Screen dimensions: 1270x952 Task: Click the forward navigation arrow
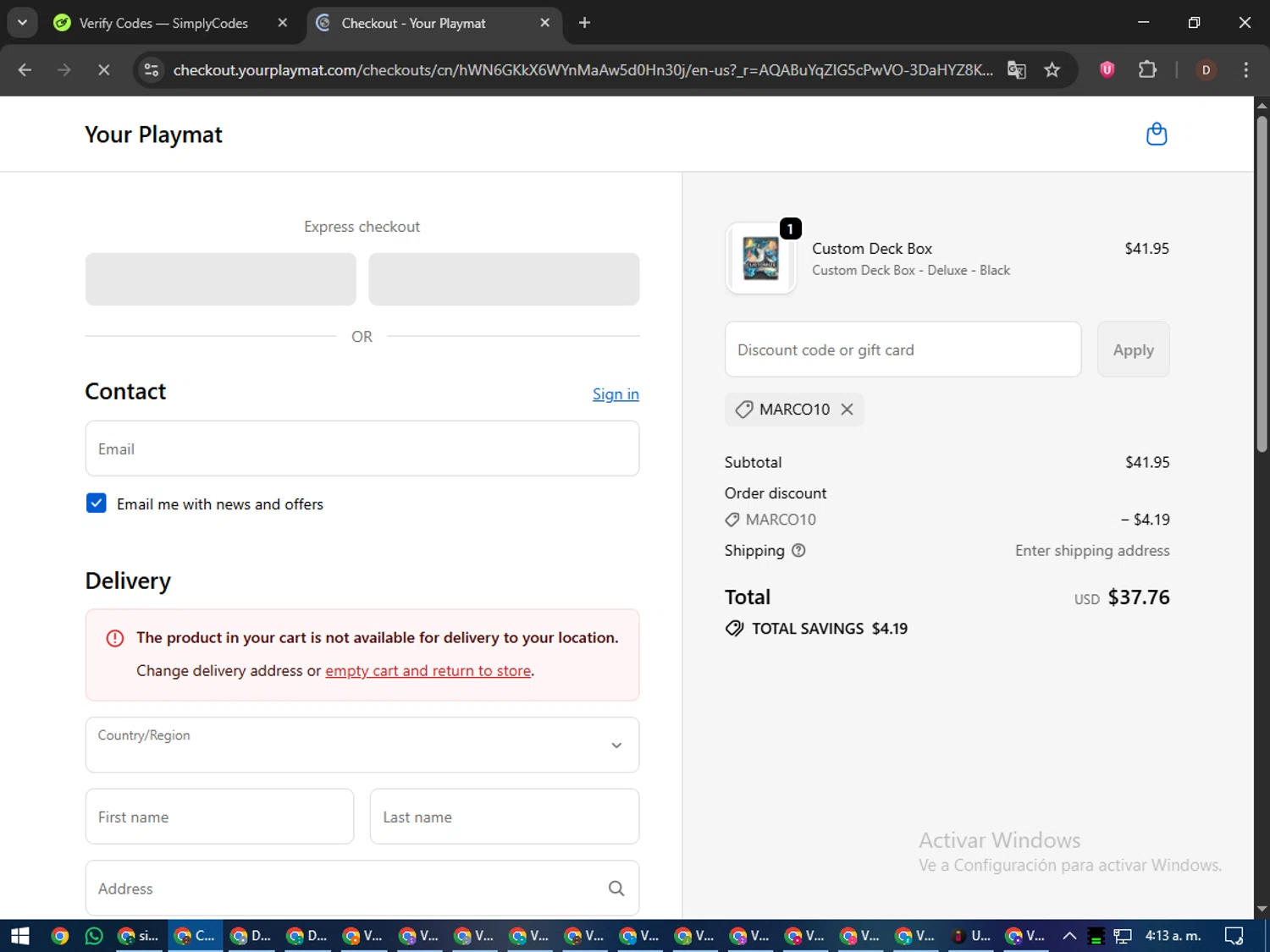pyautogui.click(x=64, y=70)
